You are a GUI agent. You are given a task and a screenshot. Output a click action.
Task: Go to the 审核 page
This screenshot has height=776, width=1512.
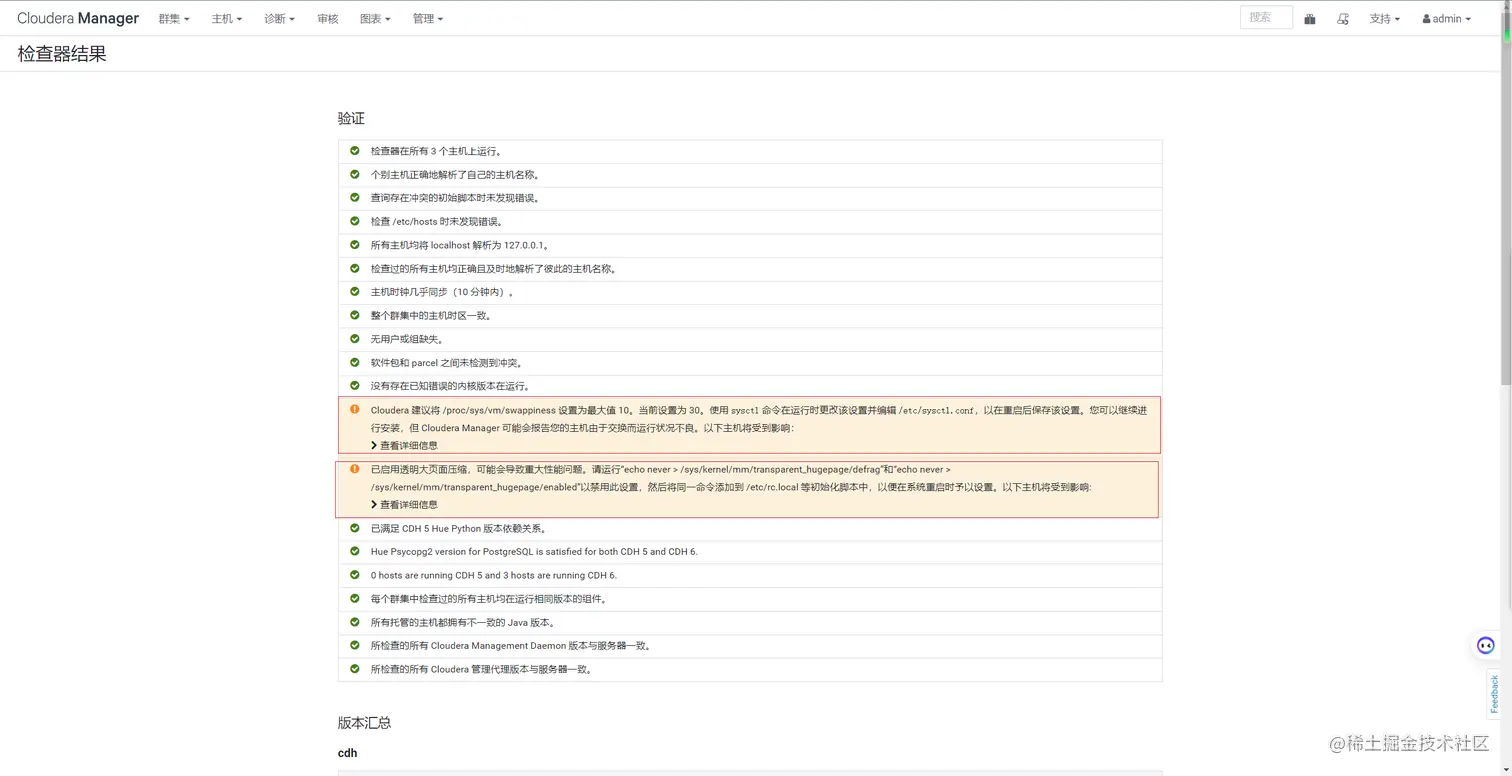point(327,19)
